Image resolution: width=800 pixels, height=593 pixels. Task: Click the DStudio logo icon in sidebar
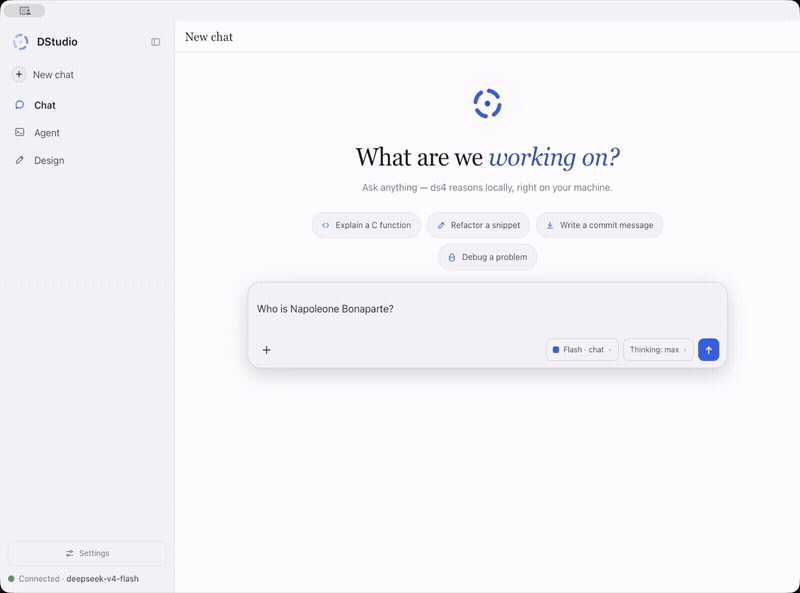tap(20, 42)
